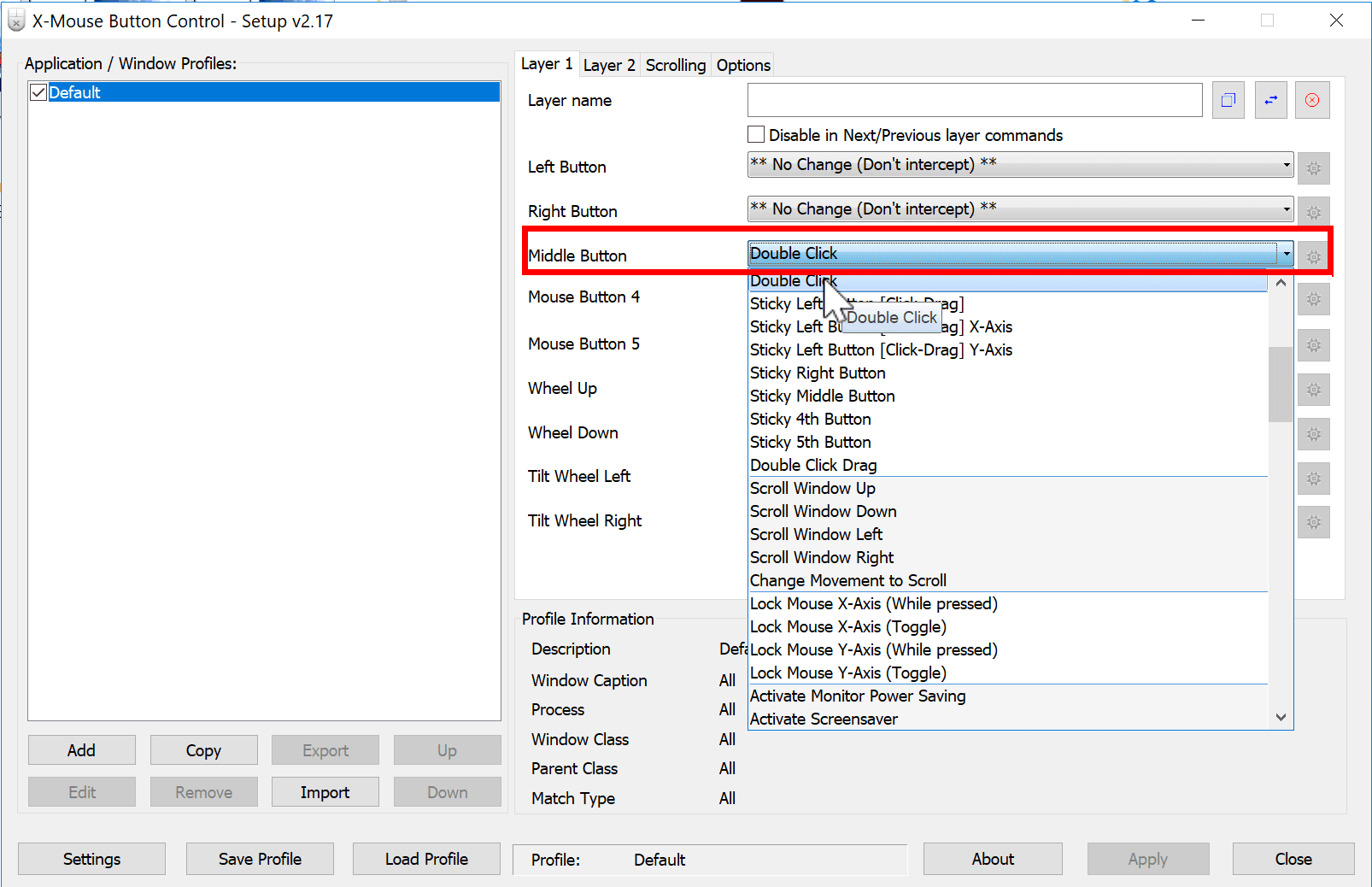Viewport: 1372px width, 887px height.
Task: Open settings gear beside Wheel Down
Action: click(x=1314, y=434)
